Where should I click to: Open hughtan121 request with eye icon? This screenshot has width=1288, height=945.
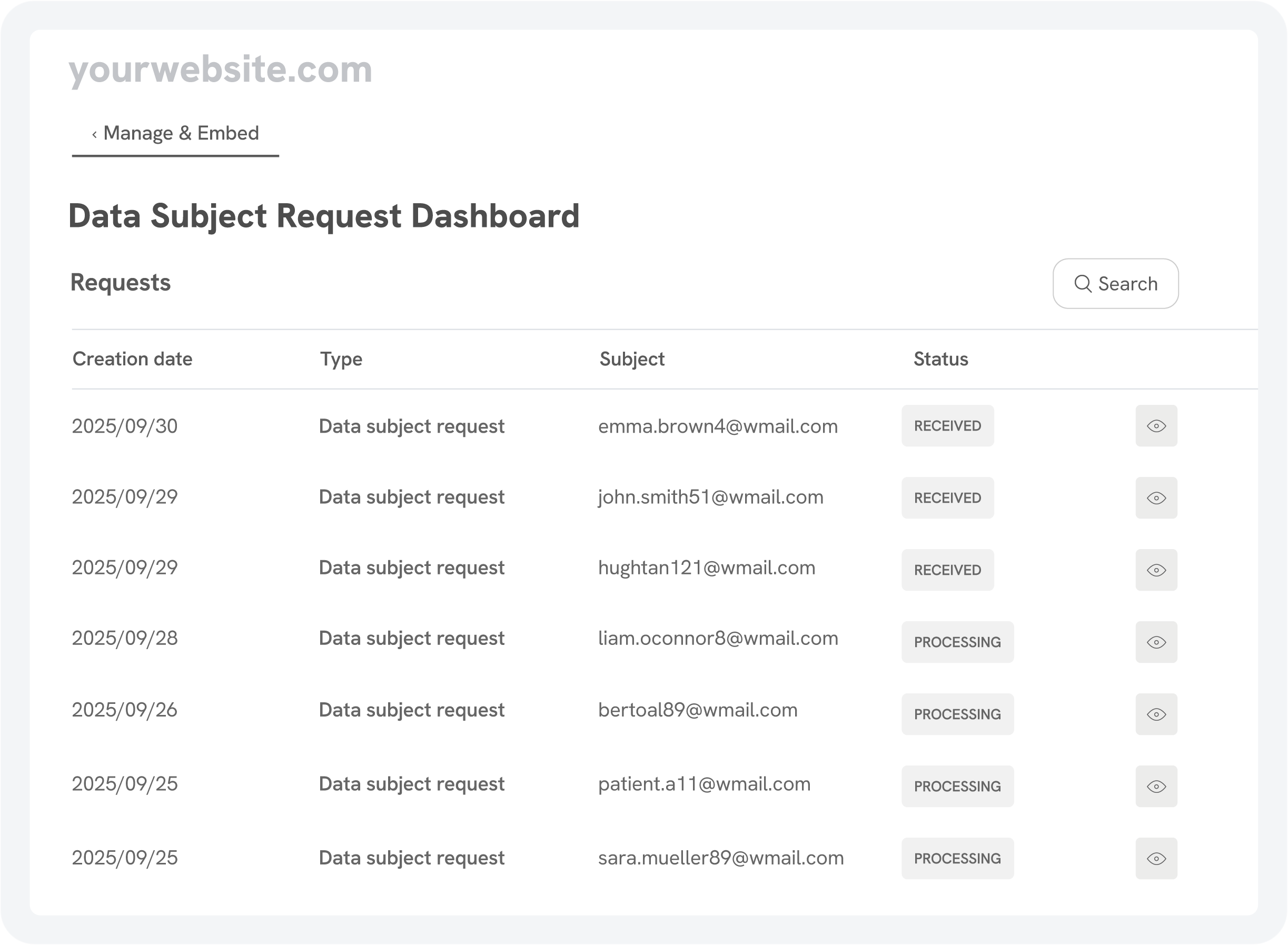click(1156, 570)
